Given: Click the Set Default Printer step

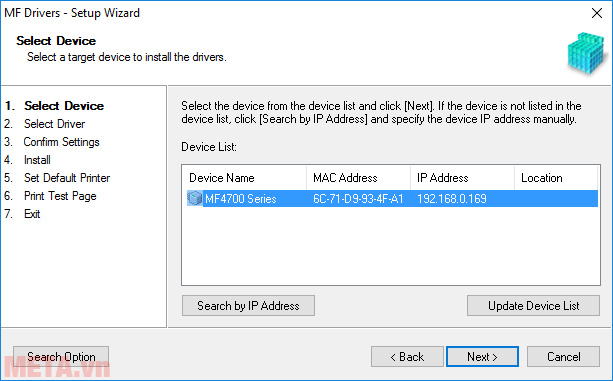Looking at the screenshot, I should (67, 178).
